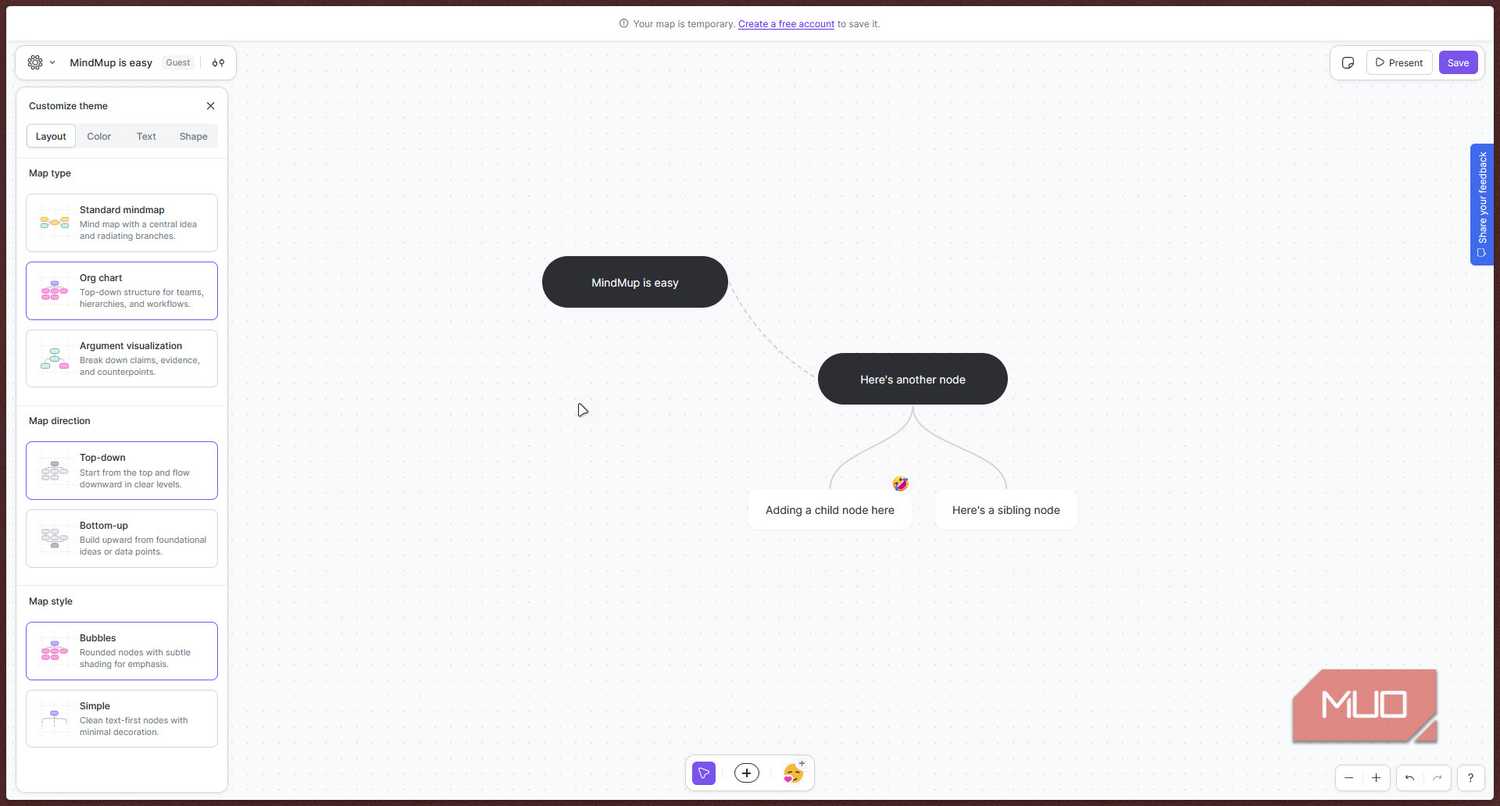Click the Org chart thumbnail icon
Viewport: 1500px width, 806px height.
pyautogui.click(x=54, y=290)
